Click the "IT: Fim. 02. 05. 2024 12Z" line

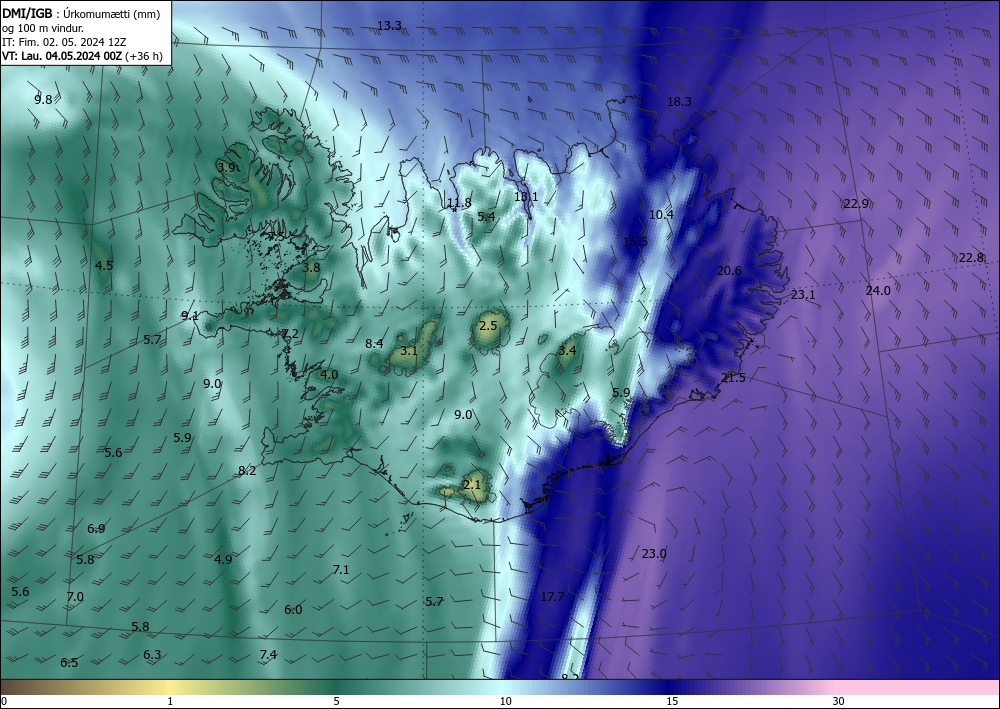coord(64,42)
